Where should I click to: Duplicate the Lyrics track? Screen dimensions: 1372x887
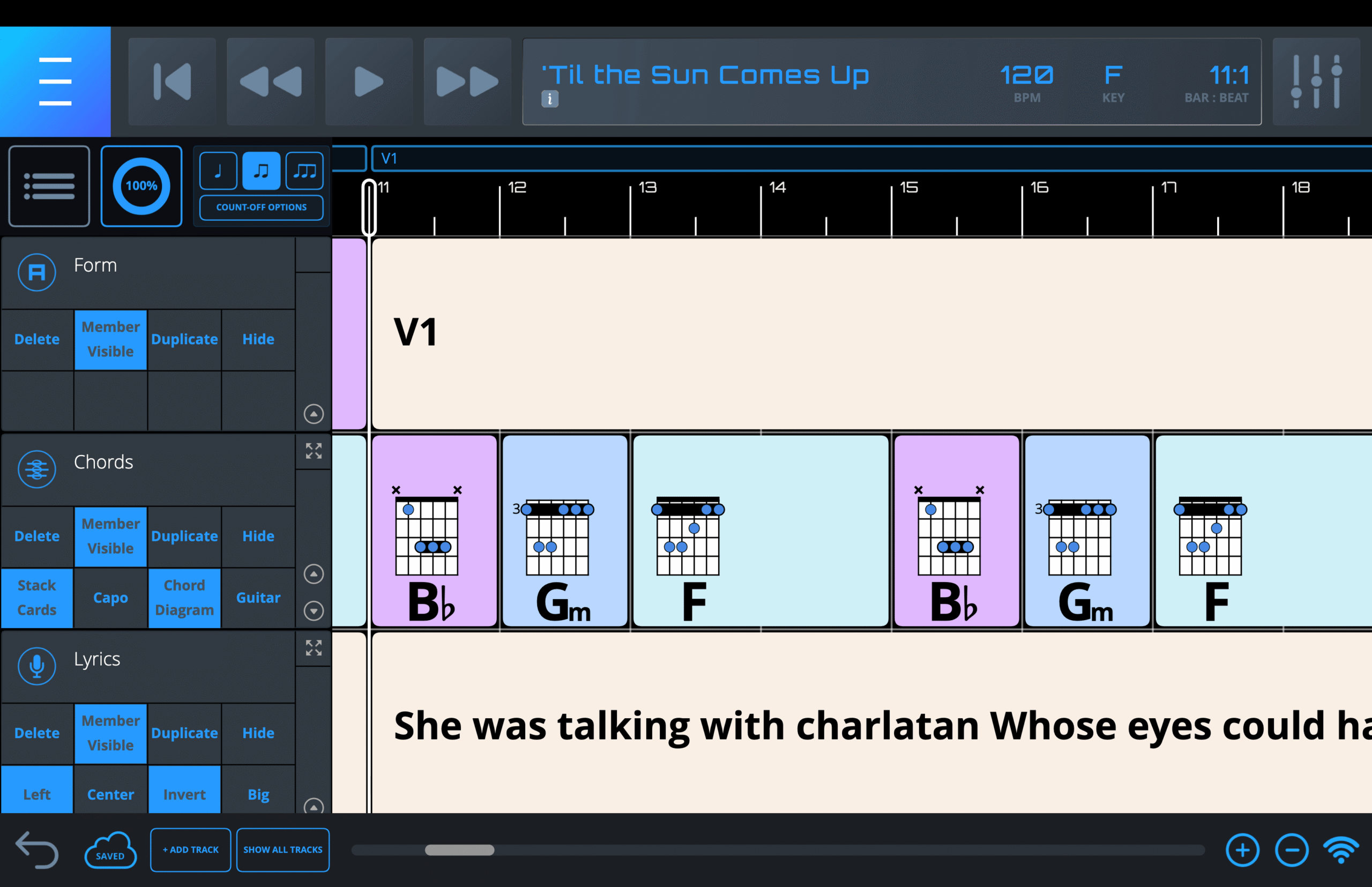click(184, 733)
